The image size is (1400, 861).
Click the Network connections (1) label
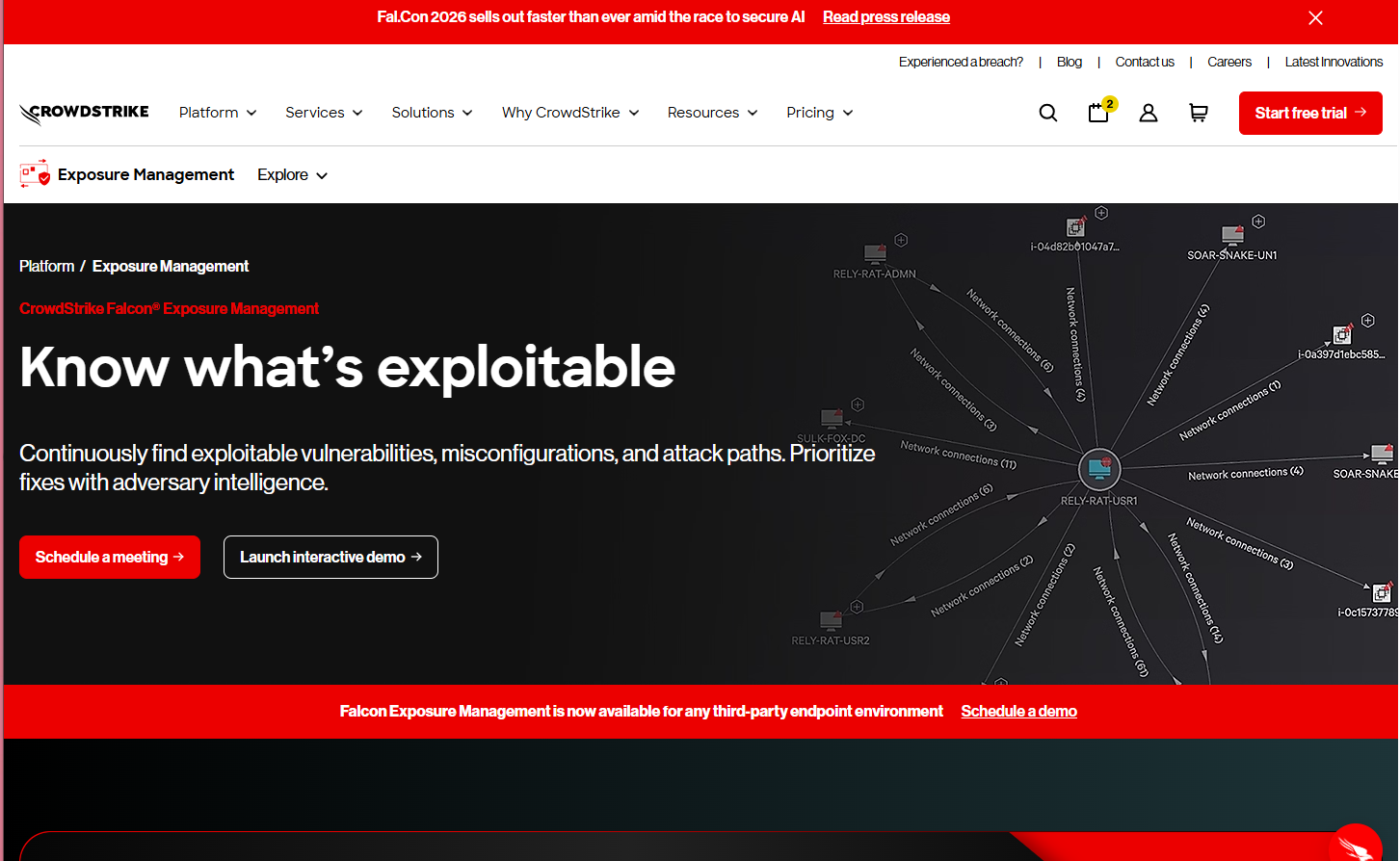tap(1229, 410)
